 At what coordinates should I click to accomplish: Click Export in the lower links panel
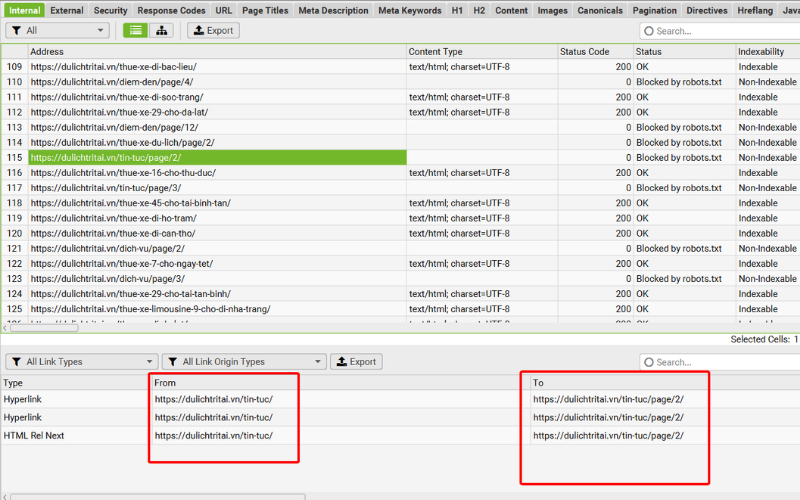(355, 362)
